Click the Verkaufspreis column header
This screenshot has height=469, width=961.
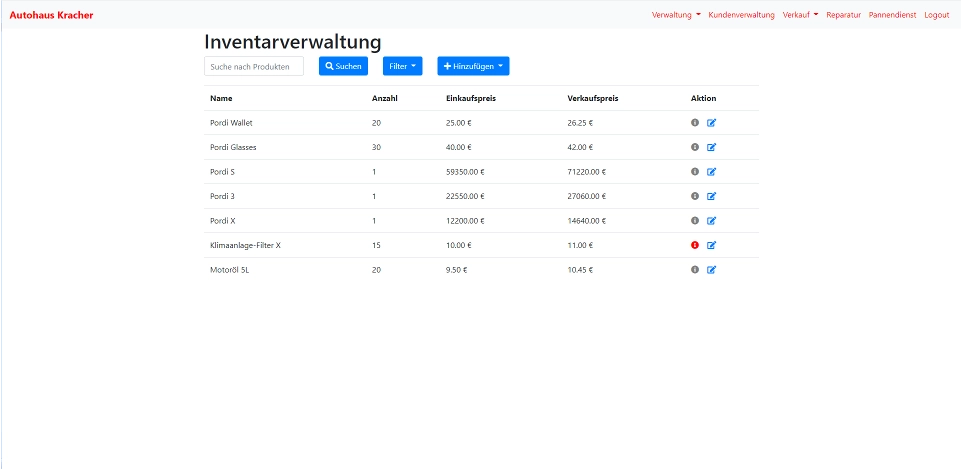[593, 98]
